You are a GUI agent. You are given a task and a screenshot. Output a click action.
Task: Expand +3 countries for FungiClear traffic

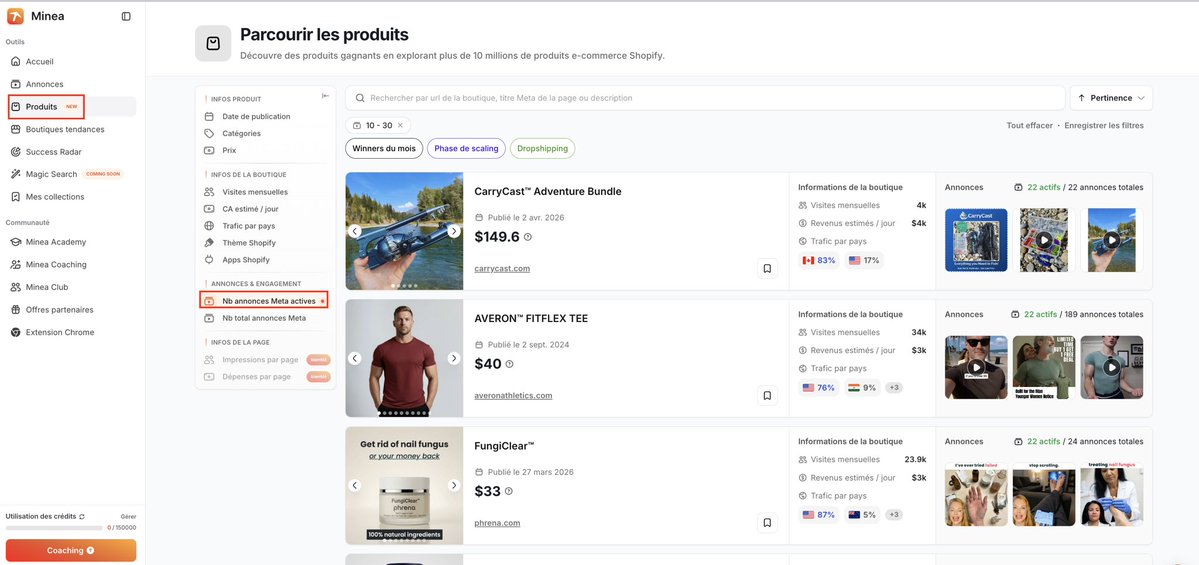[x=894, y=515]
